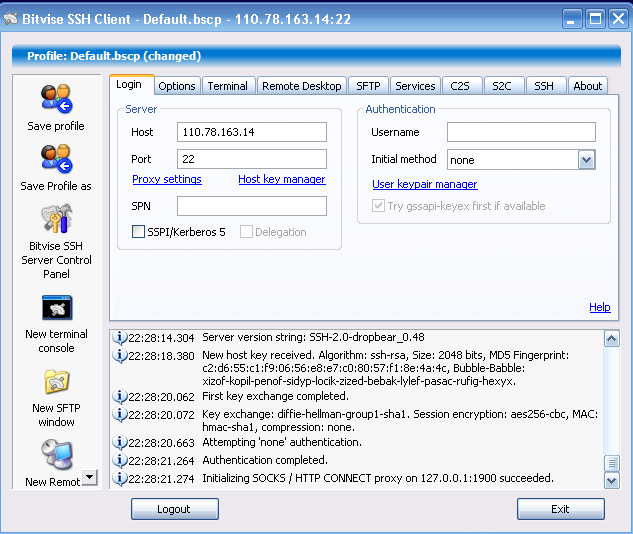The width and height of the screenshot is (633, 534).
Task: Open the Terminal tab
Action: pyautogui.click(x=228, y=86)
